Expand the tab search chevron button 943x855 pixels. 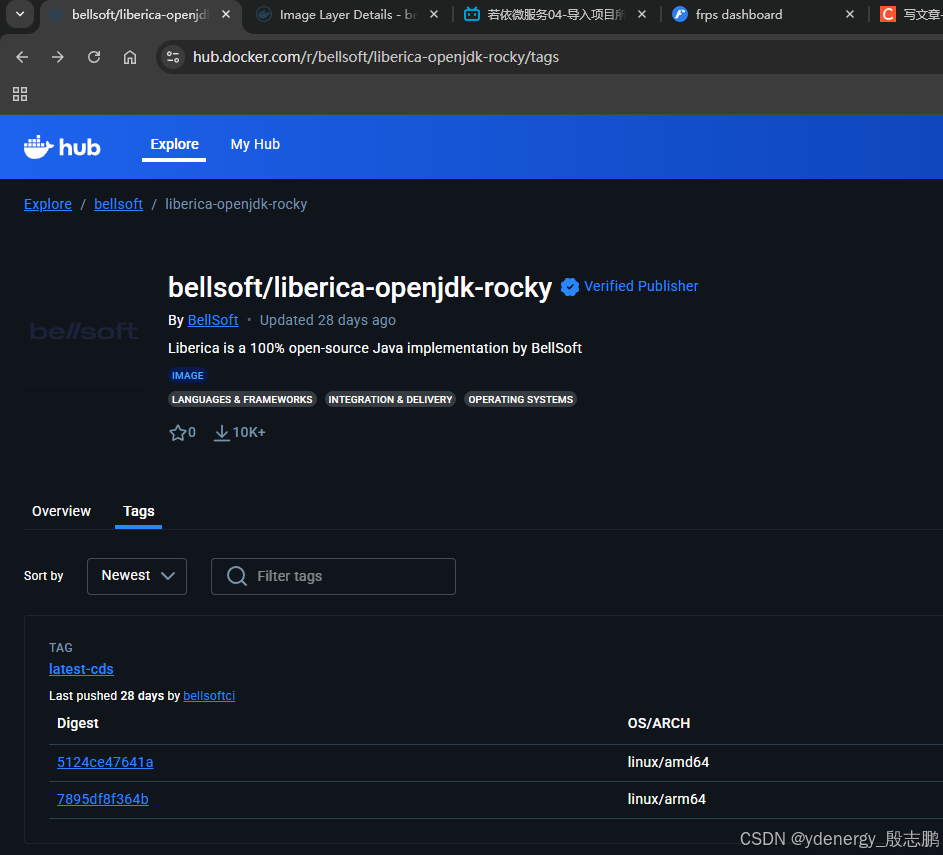point(19,14)
